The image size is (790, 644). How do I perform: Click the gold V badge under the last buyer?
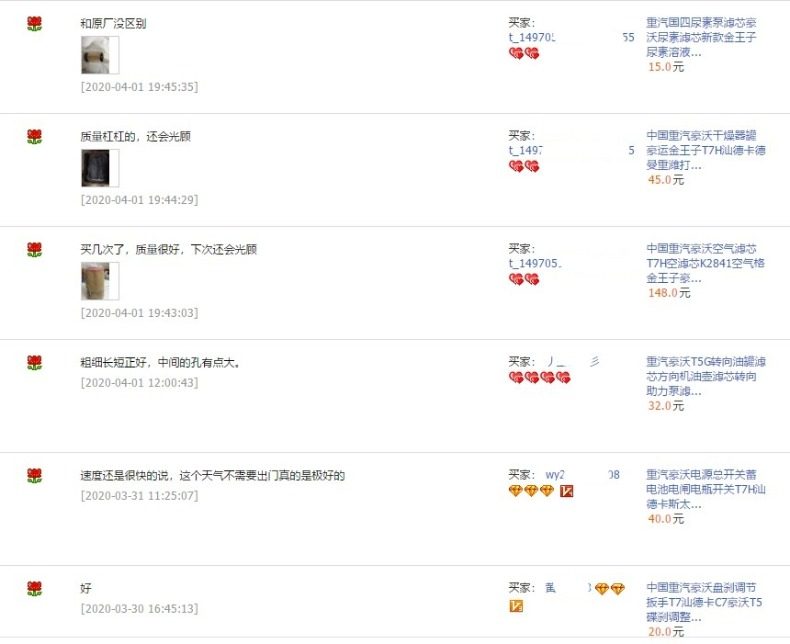516,606
